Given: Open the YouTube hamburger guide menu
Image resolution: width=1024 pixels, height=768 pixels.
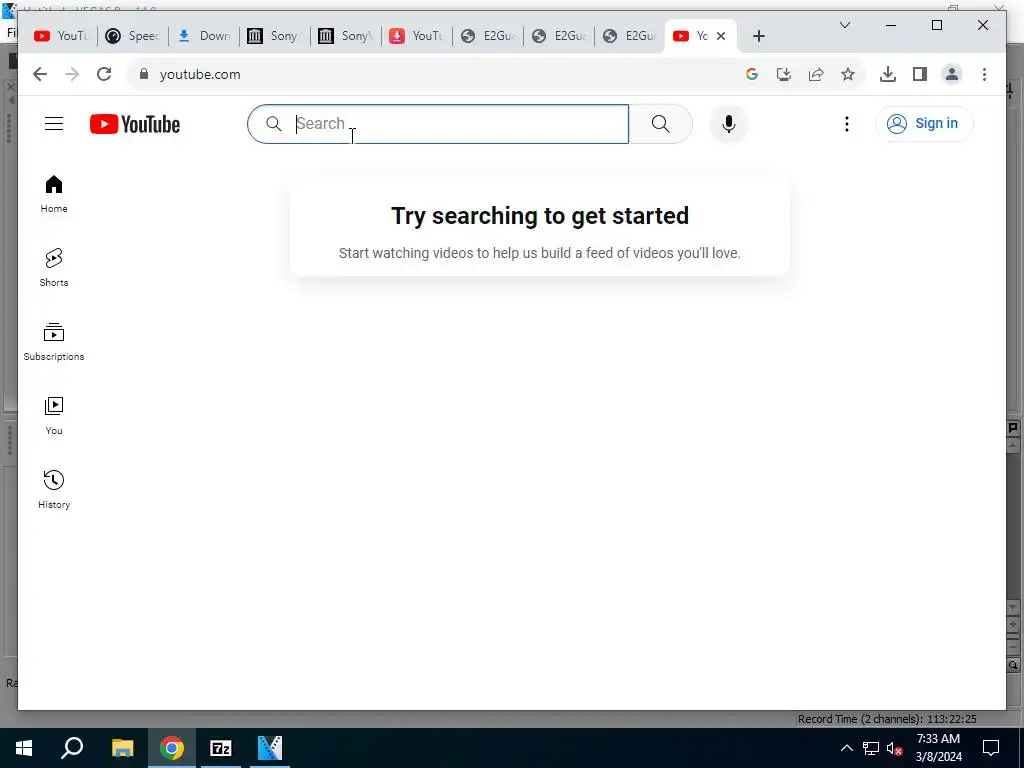Looking at the screenshot, I should coord(54,123).
